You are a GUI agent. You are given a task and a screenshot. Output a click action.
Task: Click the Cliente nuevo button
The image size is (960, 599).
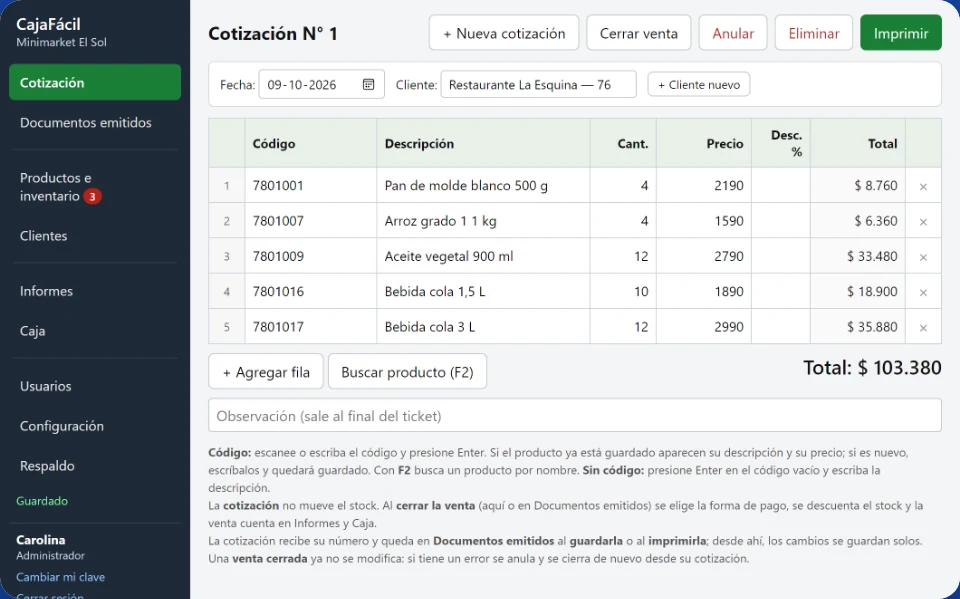point(699,85)
